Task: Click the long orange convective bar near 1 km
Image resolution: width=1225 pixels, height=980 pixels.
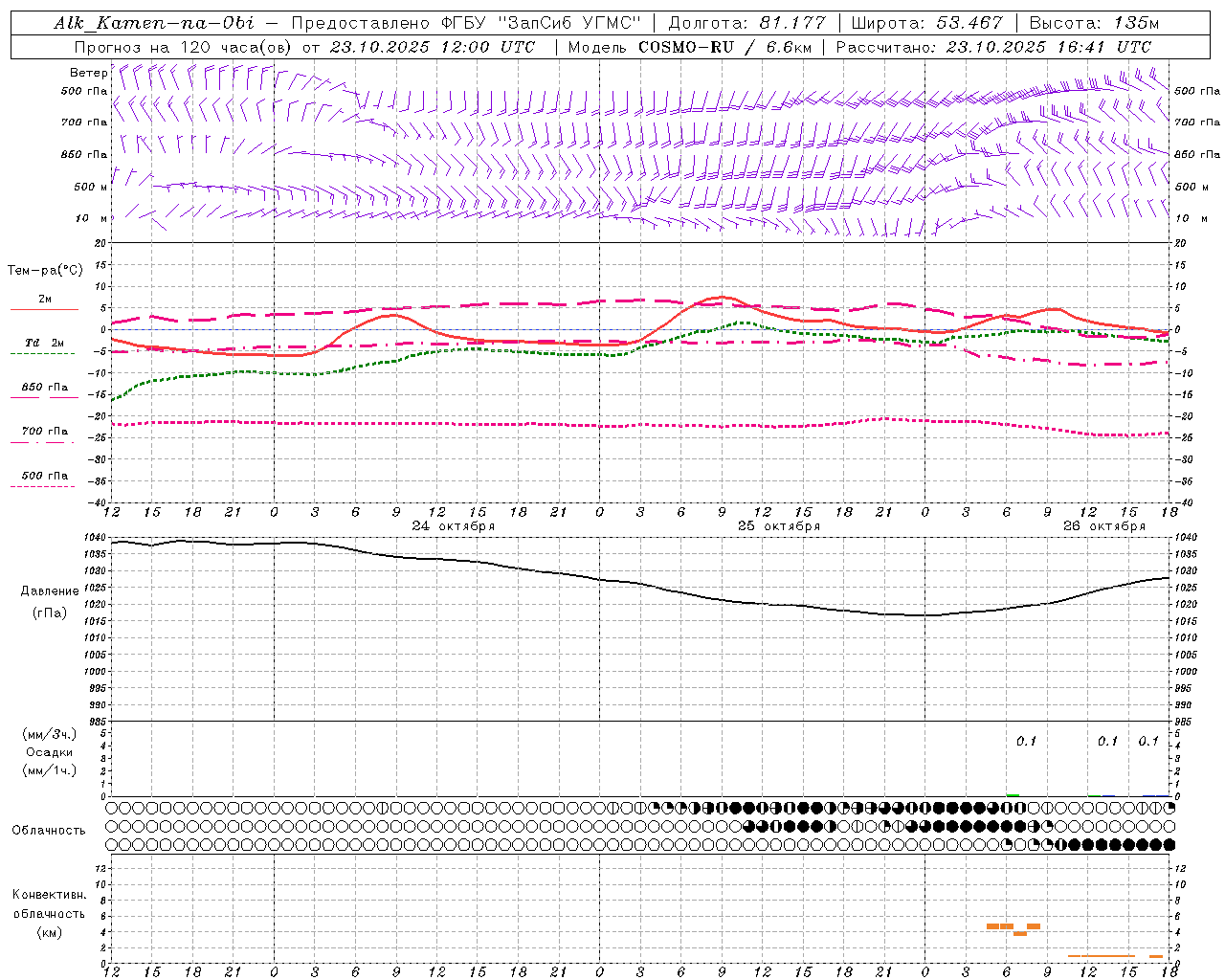Action: (x=1102, y=956)
